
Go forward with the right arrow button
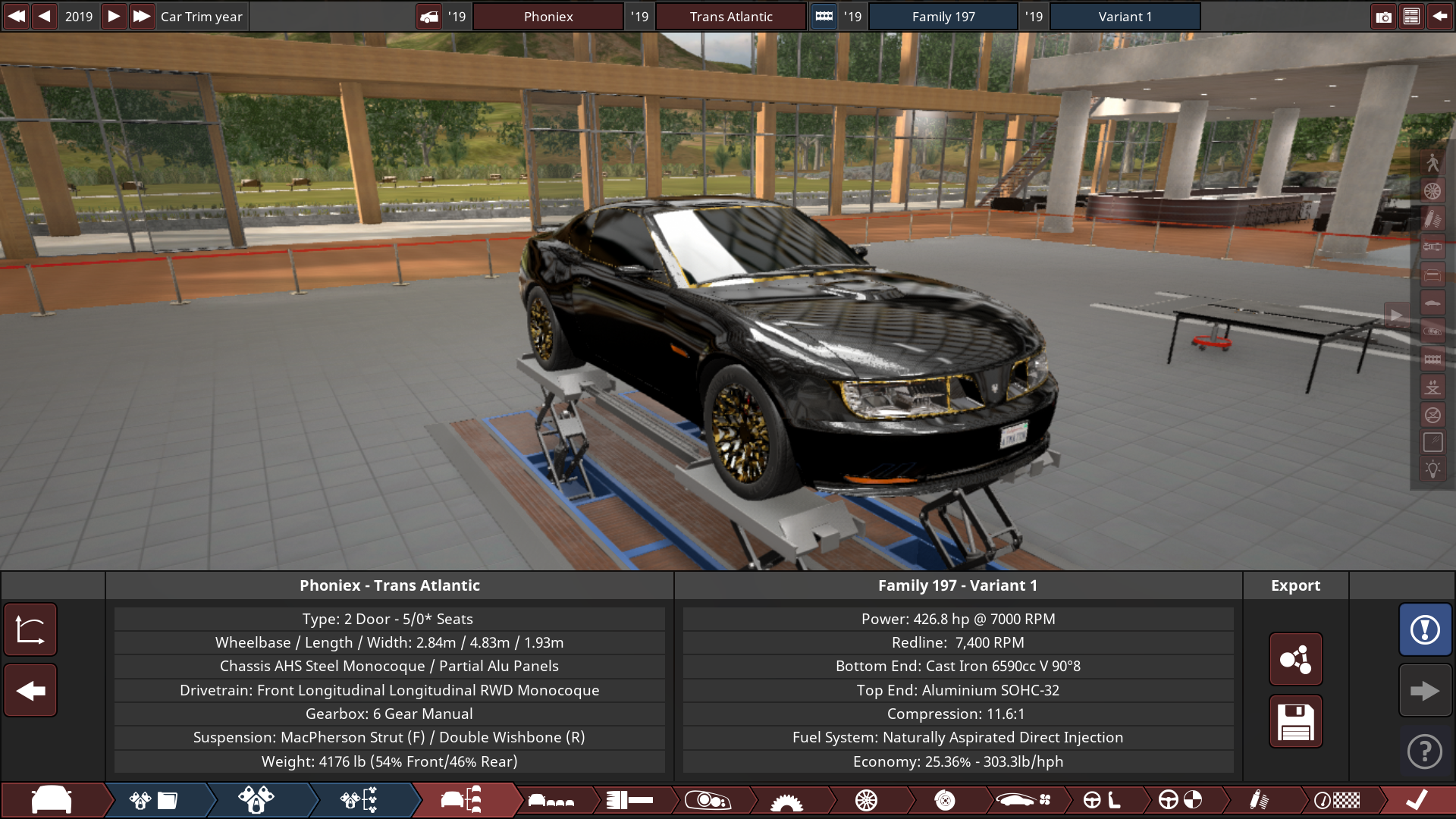click(1425, 690)
